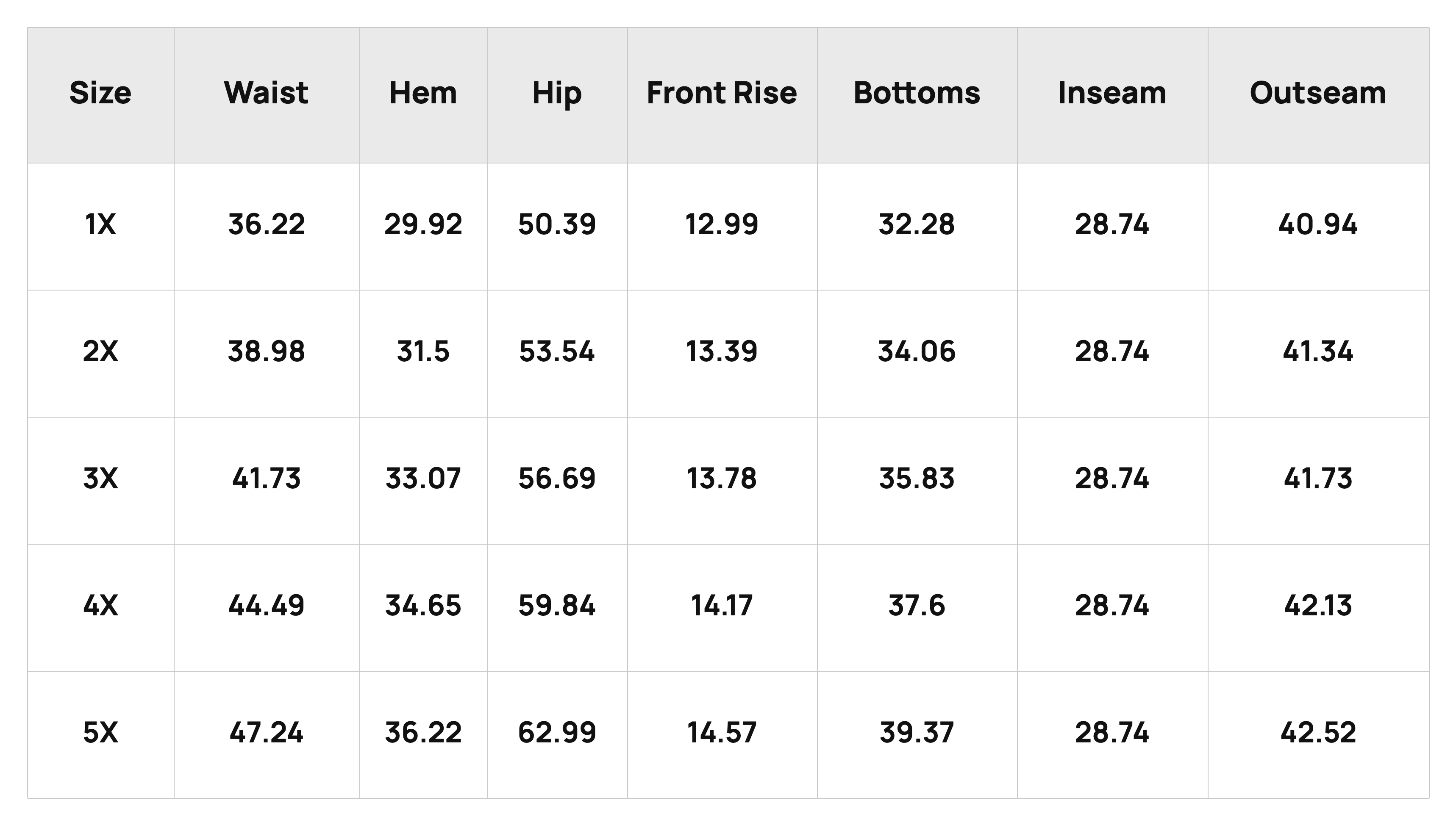Click the Inseam column header
Viewport: 1456px width, 825px height.
1112,93
